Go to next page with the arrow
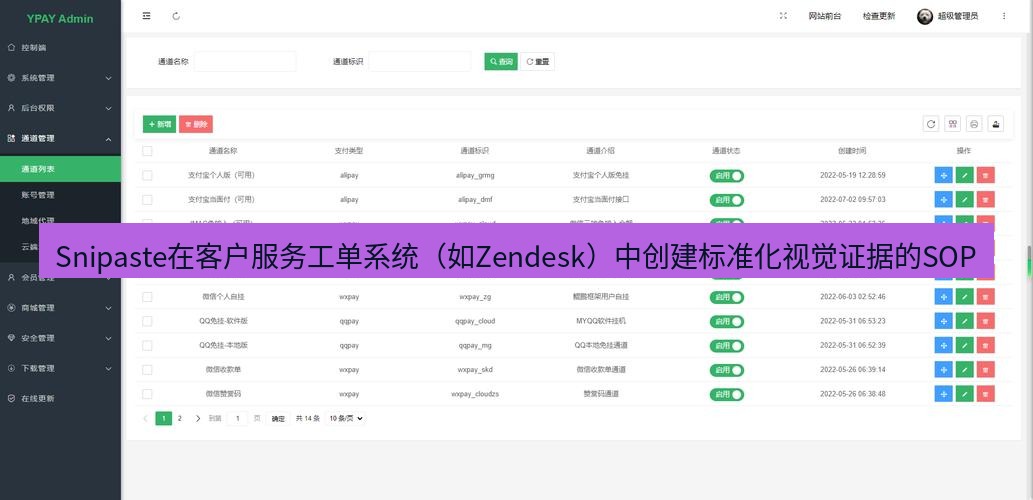 (x=198, y=418)
